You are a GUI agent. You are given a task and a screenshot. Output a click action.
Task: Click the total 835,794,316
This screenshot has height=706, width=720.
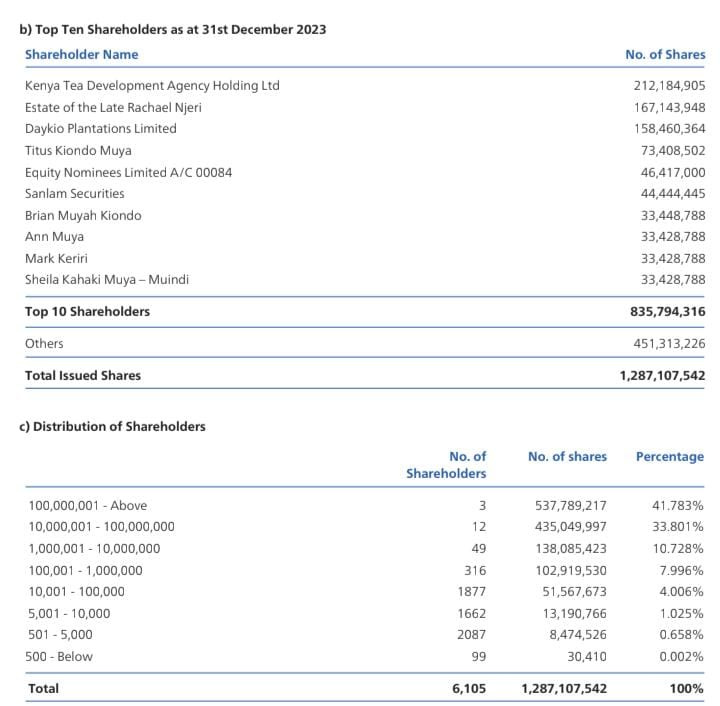click(667, 312)
